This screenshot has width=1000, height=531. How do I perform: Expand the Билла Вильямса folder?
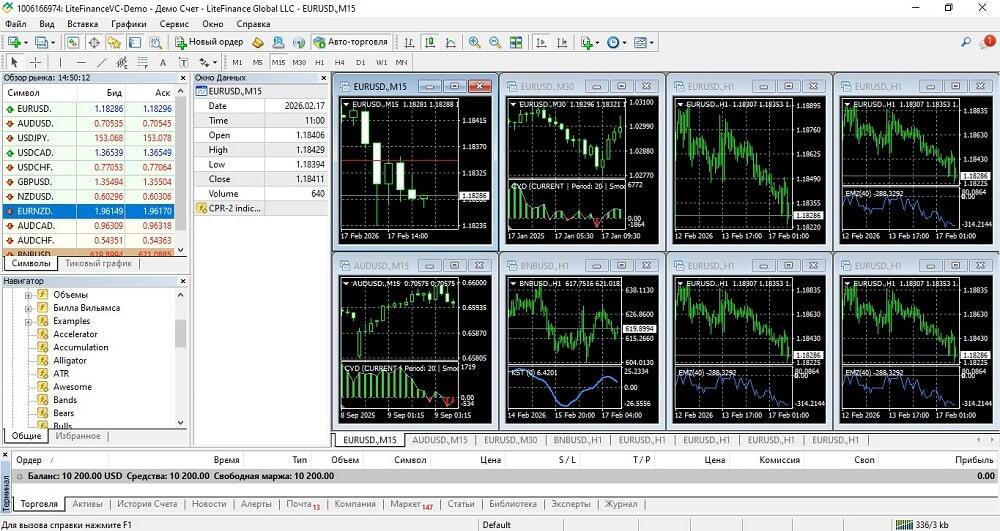(x=28, y=308)
